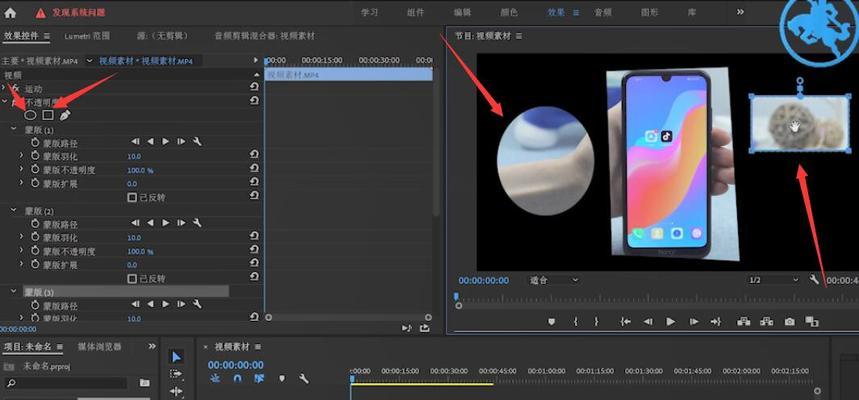Select the pen mask tool

(65, 115)
